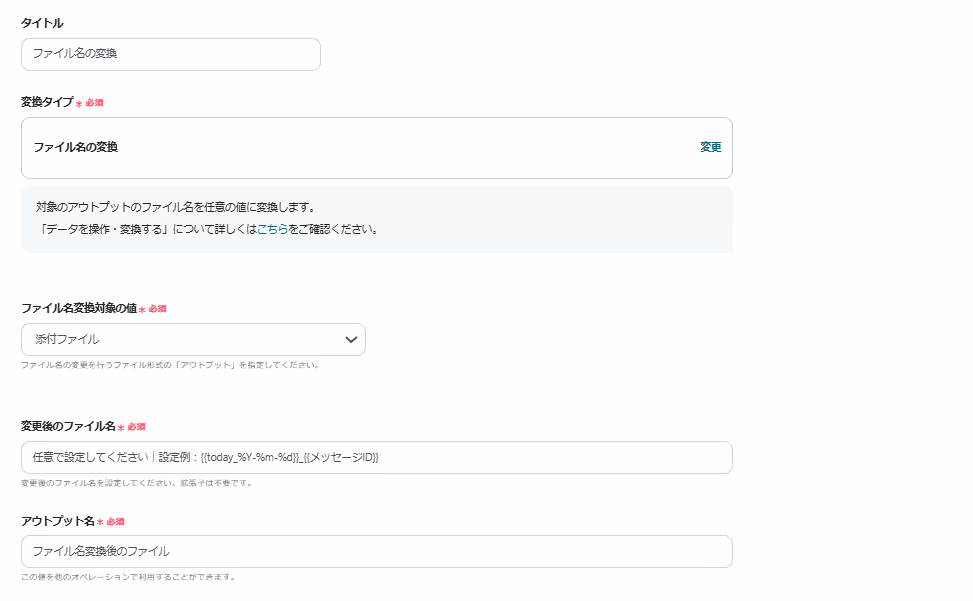The image size is (973, 601).
Task: Click hint about ファイル形式の「アウトプット」
Action: pos(170,365)
